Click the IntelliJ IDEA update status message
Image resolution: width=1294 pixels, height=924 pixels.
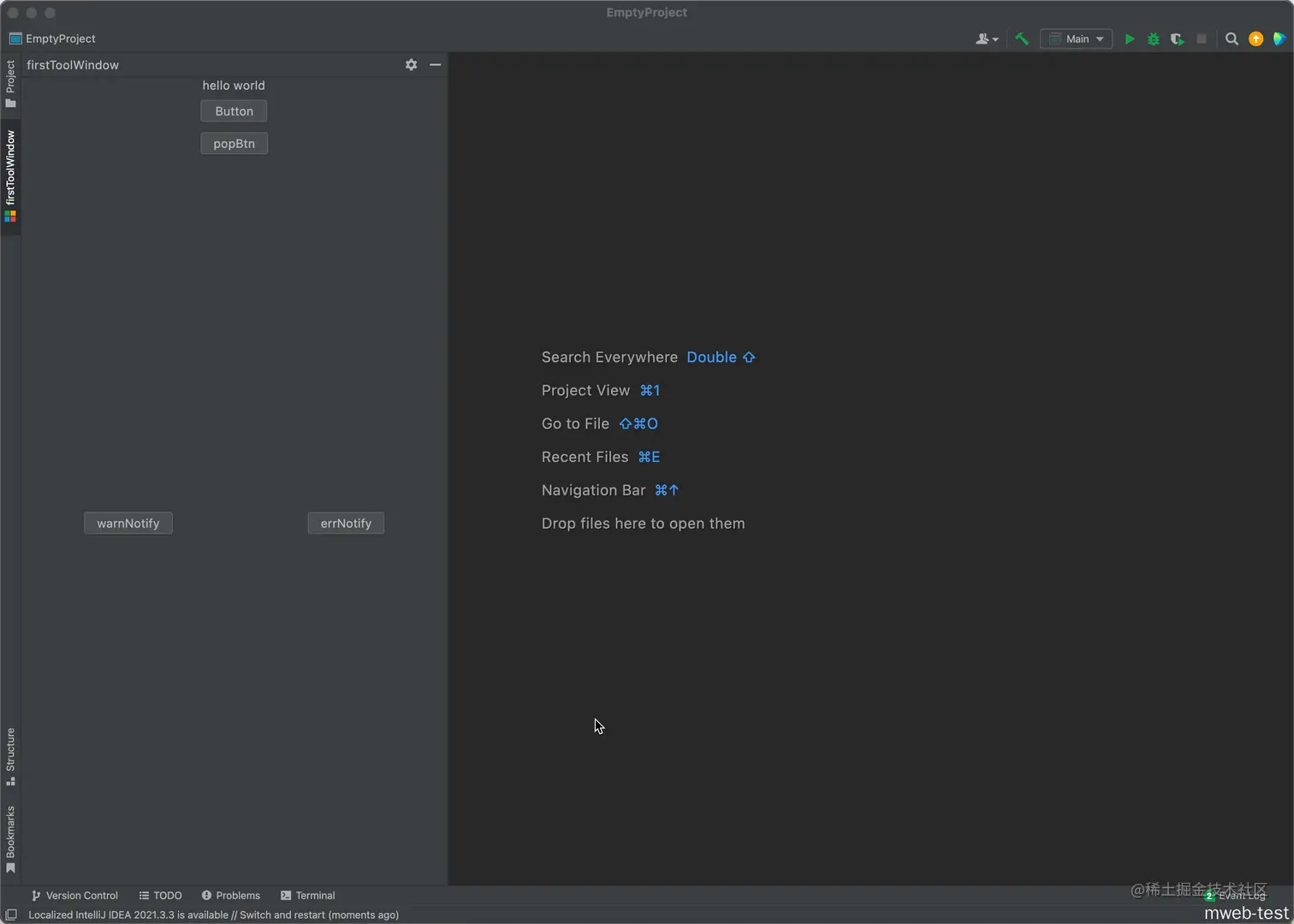tap(214, 915)
